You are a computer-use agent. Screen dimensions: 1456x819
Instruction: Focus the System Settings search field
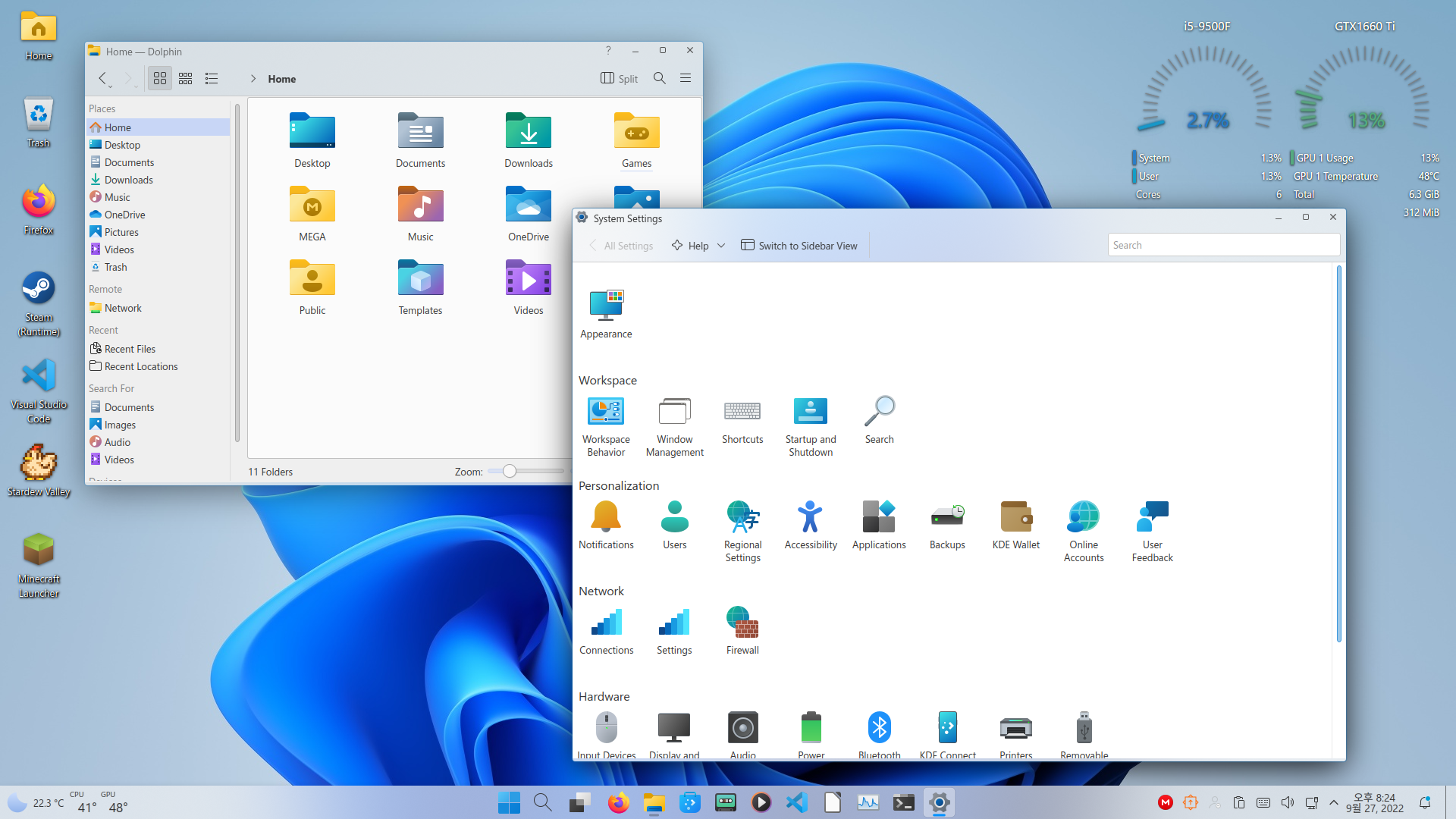(1223, 245)
